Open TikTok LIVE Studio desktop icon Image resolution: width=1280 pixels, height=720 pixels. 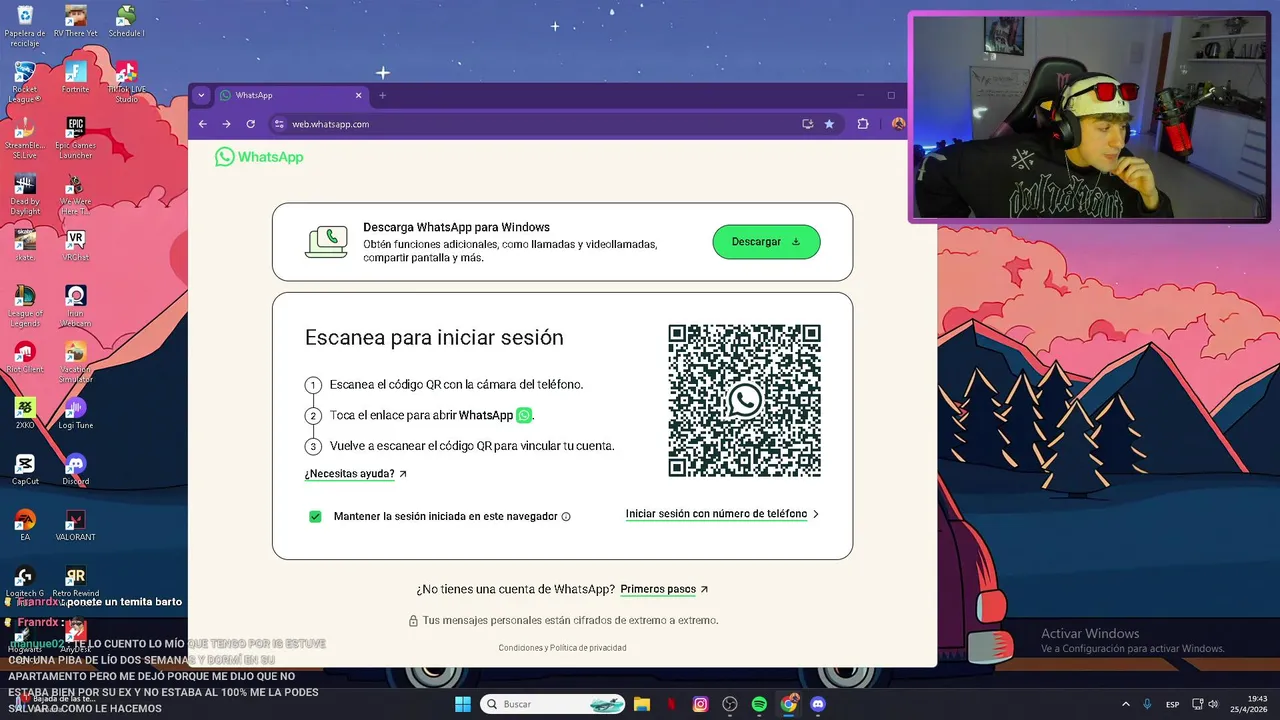click(126, 82)
